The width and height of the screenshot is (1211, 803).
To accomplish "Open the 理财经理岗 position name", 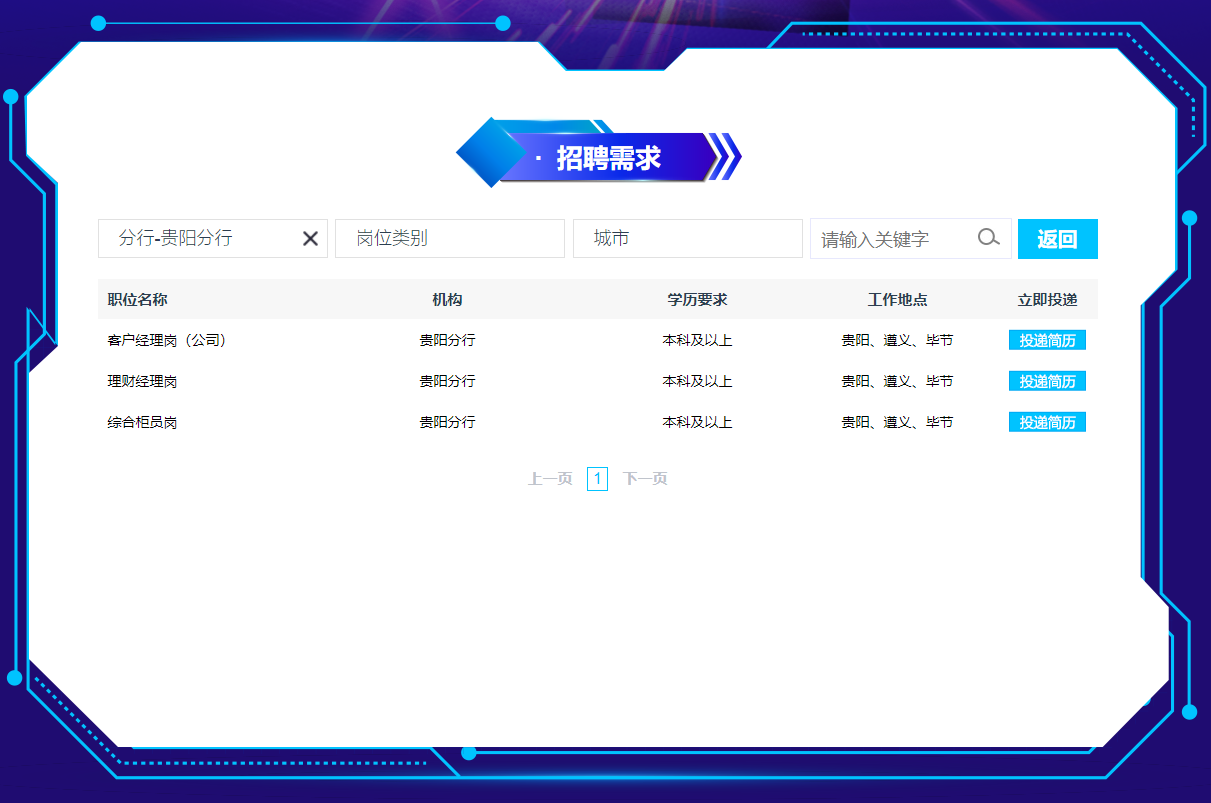I will [142, 381].
